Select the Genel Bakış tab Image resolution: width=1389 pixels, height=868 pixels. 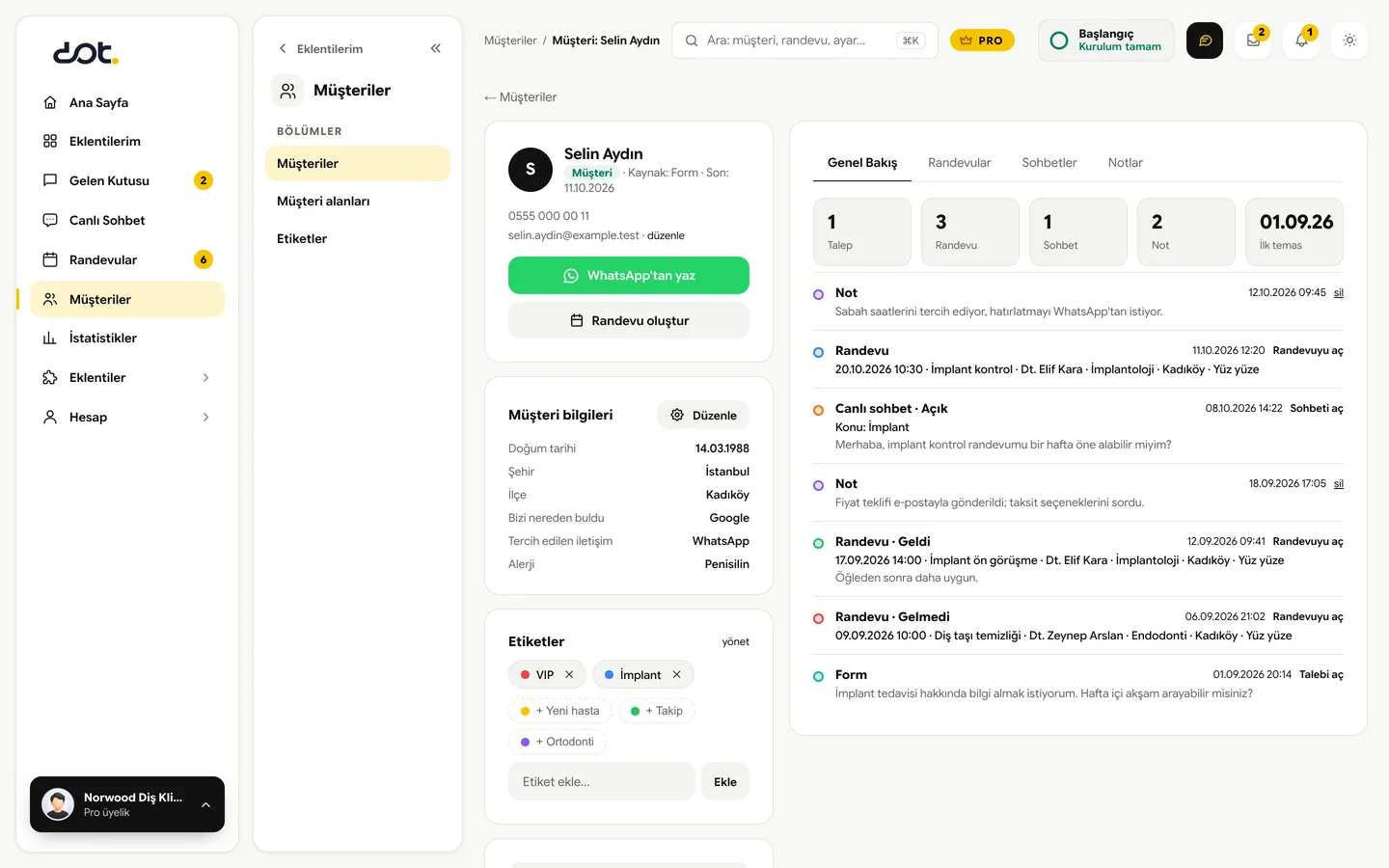[x=862, y=163]
